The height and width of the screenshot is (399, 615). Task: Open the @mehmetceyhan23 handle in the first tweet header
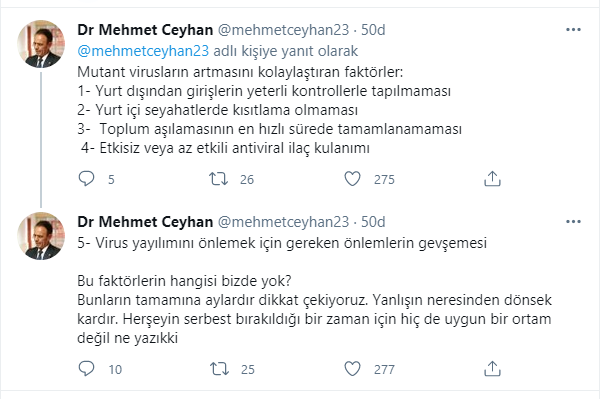point(283,30)
